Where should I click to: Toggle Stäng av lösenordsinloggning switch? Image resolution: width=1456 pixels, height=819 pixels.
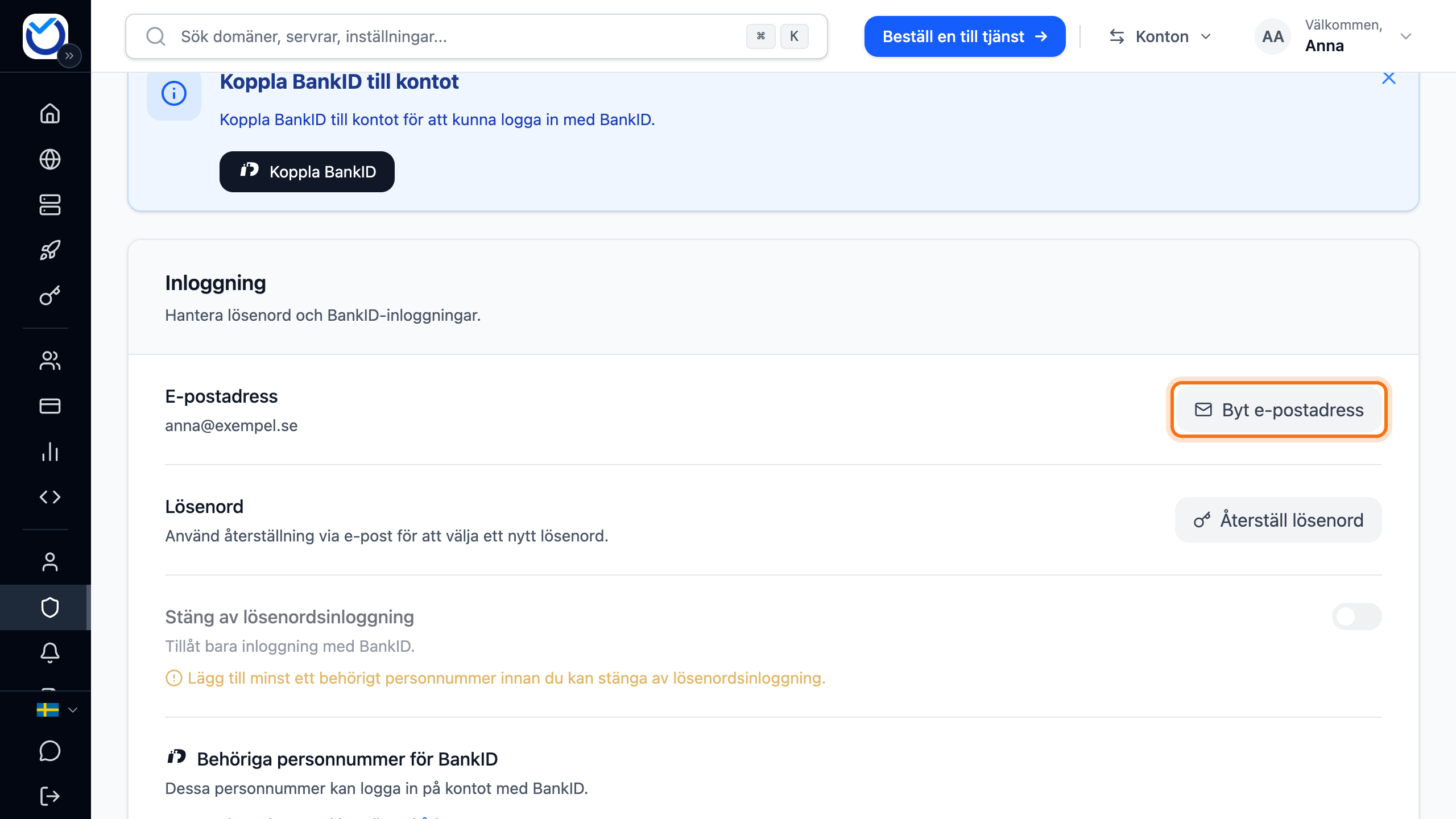click(x=1356, y=617)
